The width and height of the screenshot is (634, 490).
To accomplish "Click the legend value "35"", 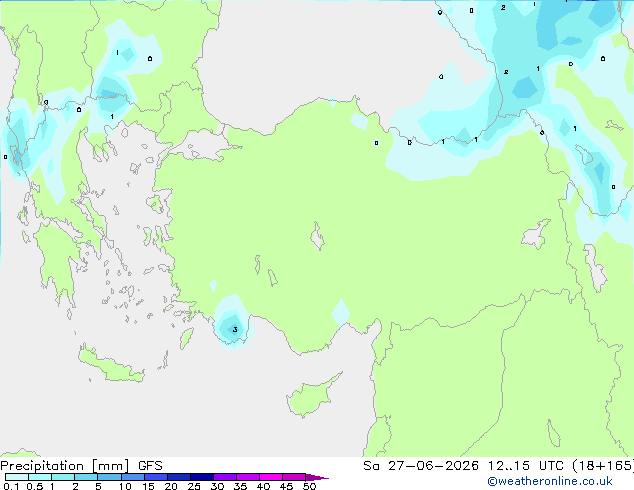I will point(240,486).
